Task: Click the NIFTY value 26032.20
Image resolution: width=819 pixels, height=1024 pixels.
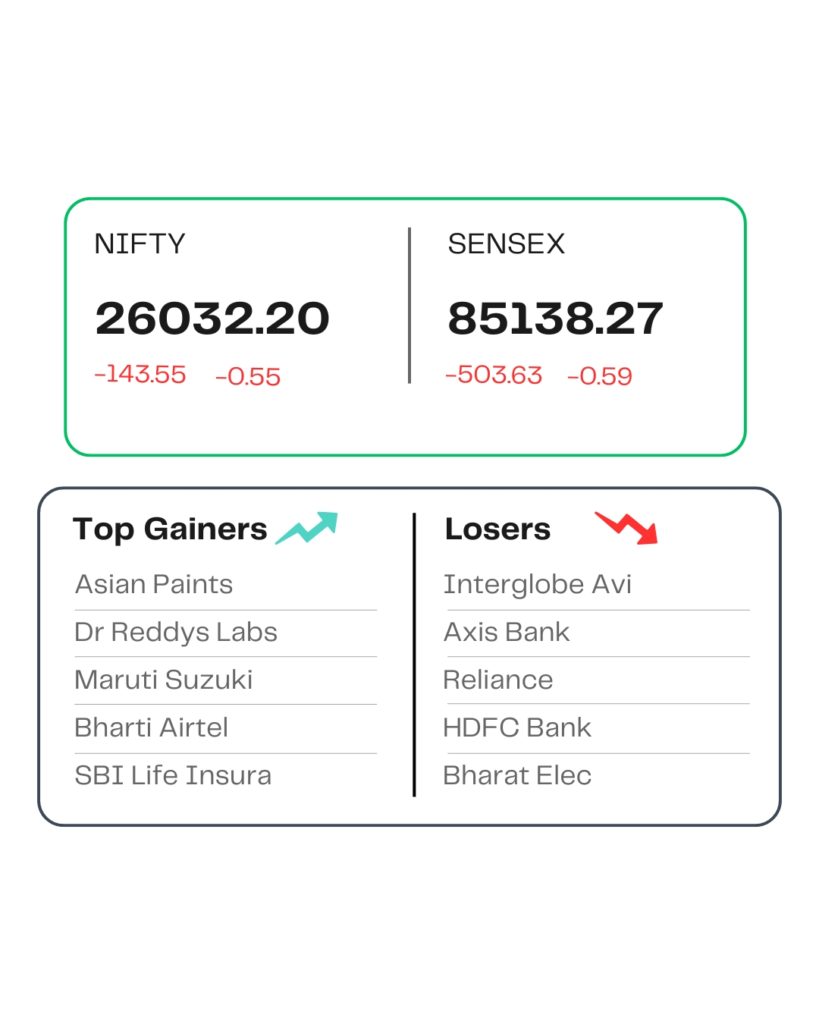Action: (x=212, y=319)
